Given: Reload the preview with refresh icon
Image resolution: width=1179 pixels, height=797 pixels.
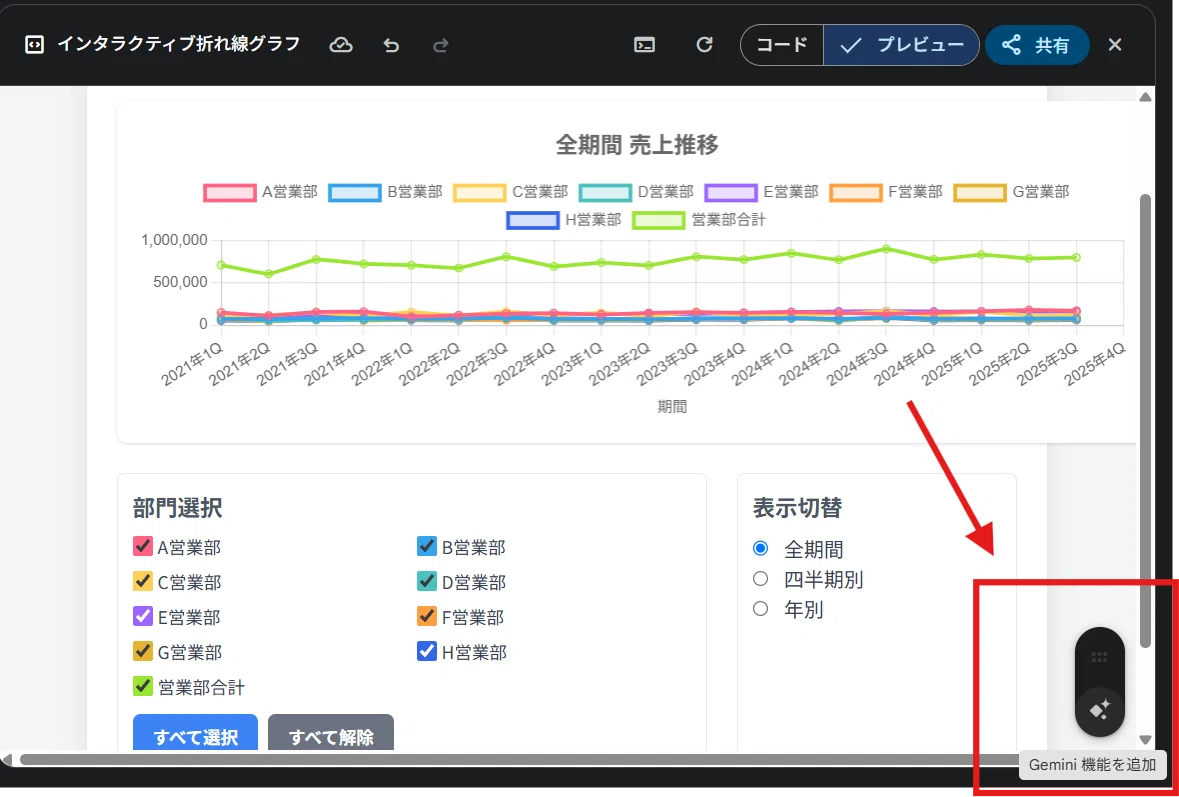Looking at the screenshot, I should pos(704,45).
